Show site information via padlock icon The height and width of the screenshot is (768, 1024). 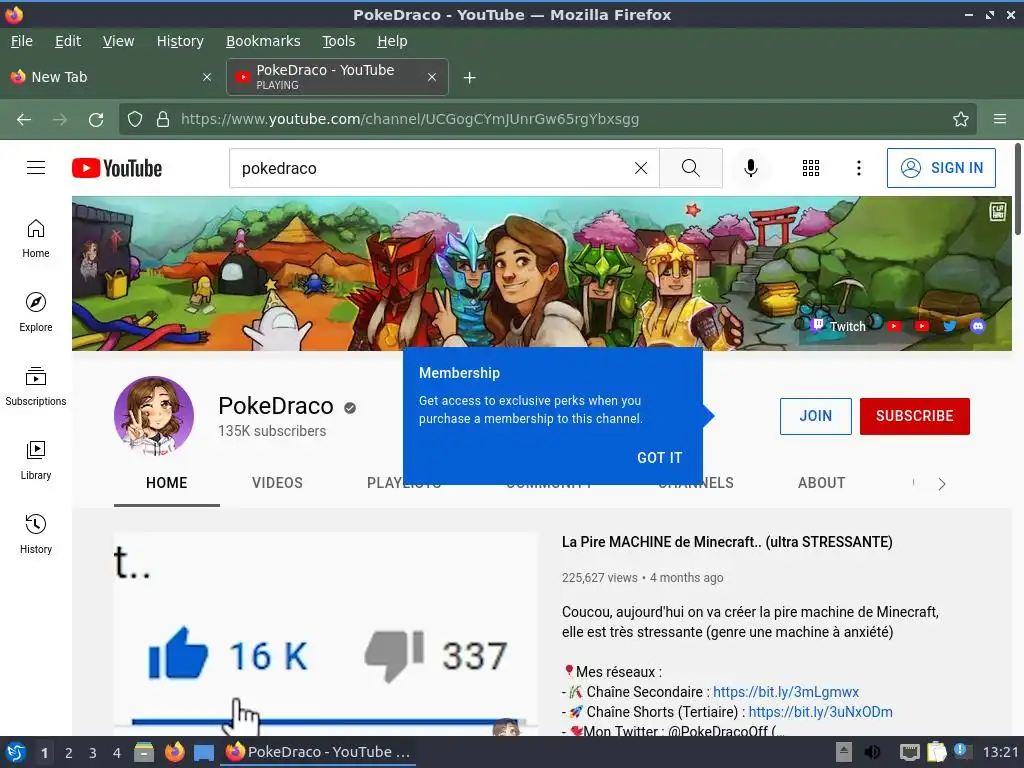coord(163,120)
